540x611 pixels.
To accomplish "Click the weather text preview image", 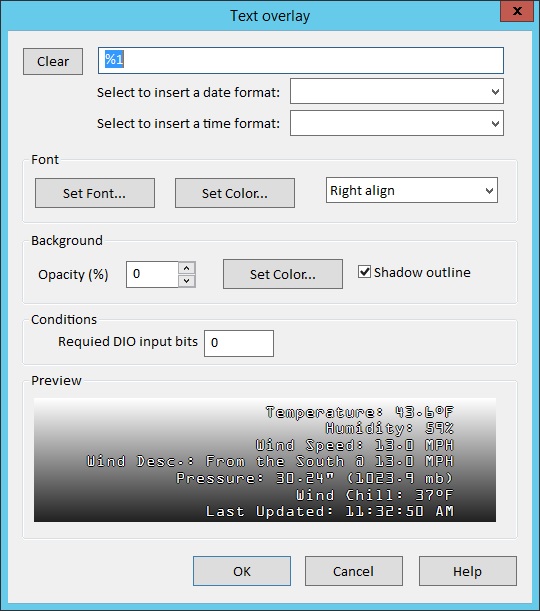I will point(265,460).
